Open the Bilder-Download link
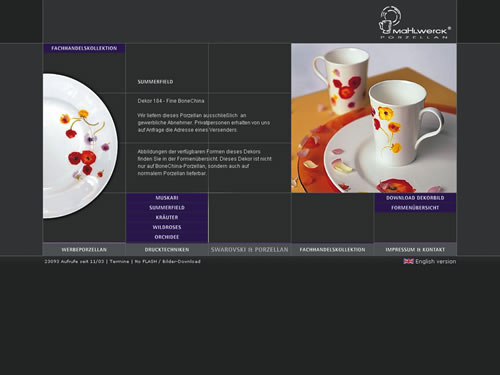Viewport: 500px width, 375px height. coord(181,262)
